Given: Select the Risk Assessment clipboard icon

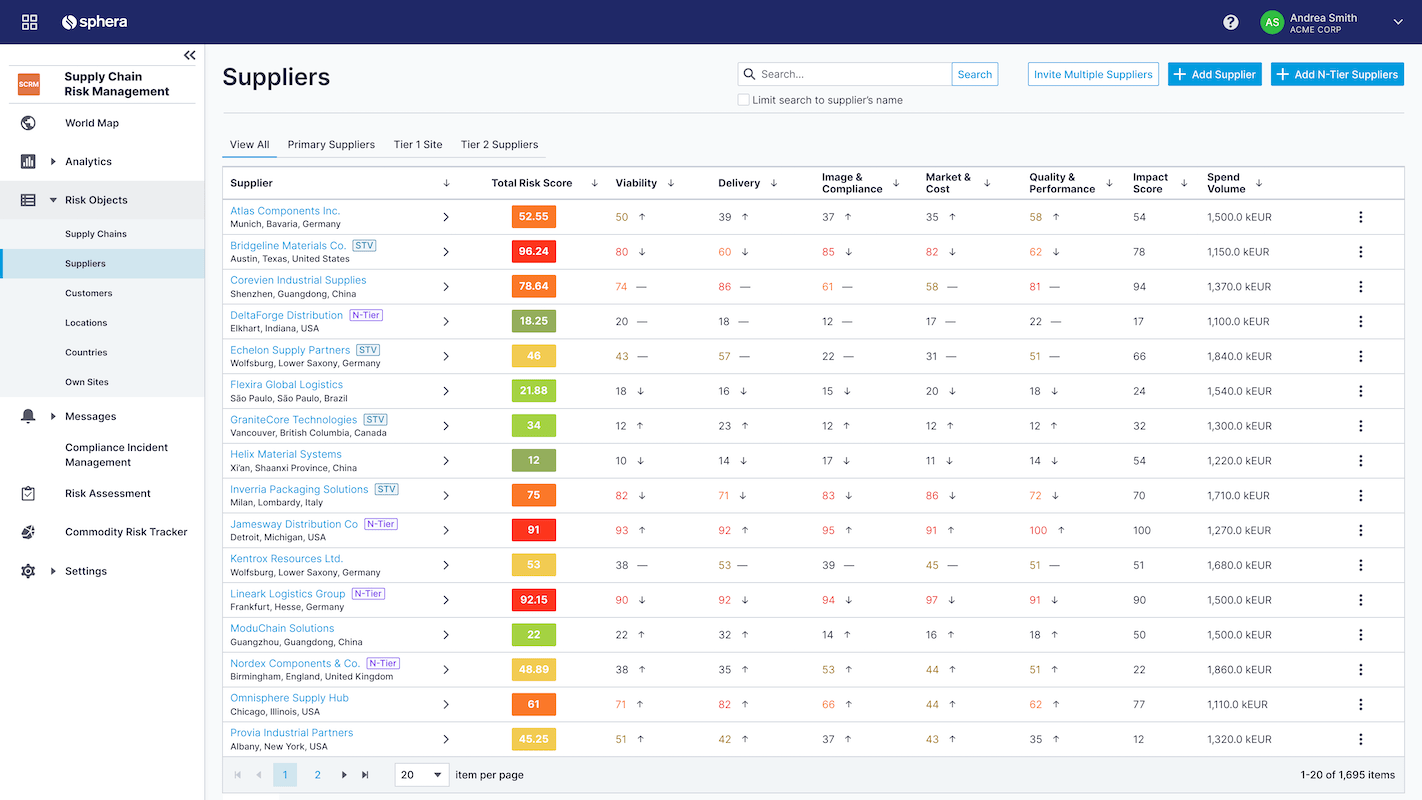Looking at the screenshot, I should 27,493.
